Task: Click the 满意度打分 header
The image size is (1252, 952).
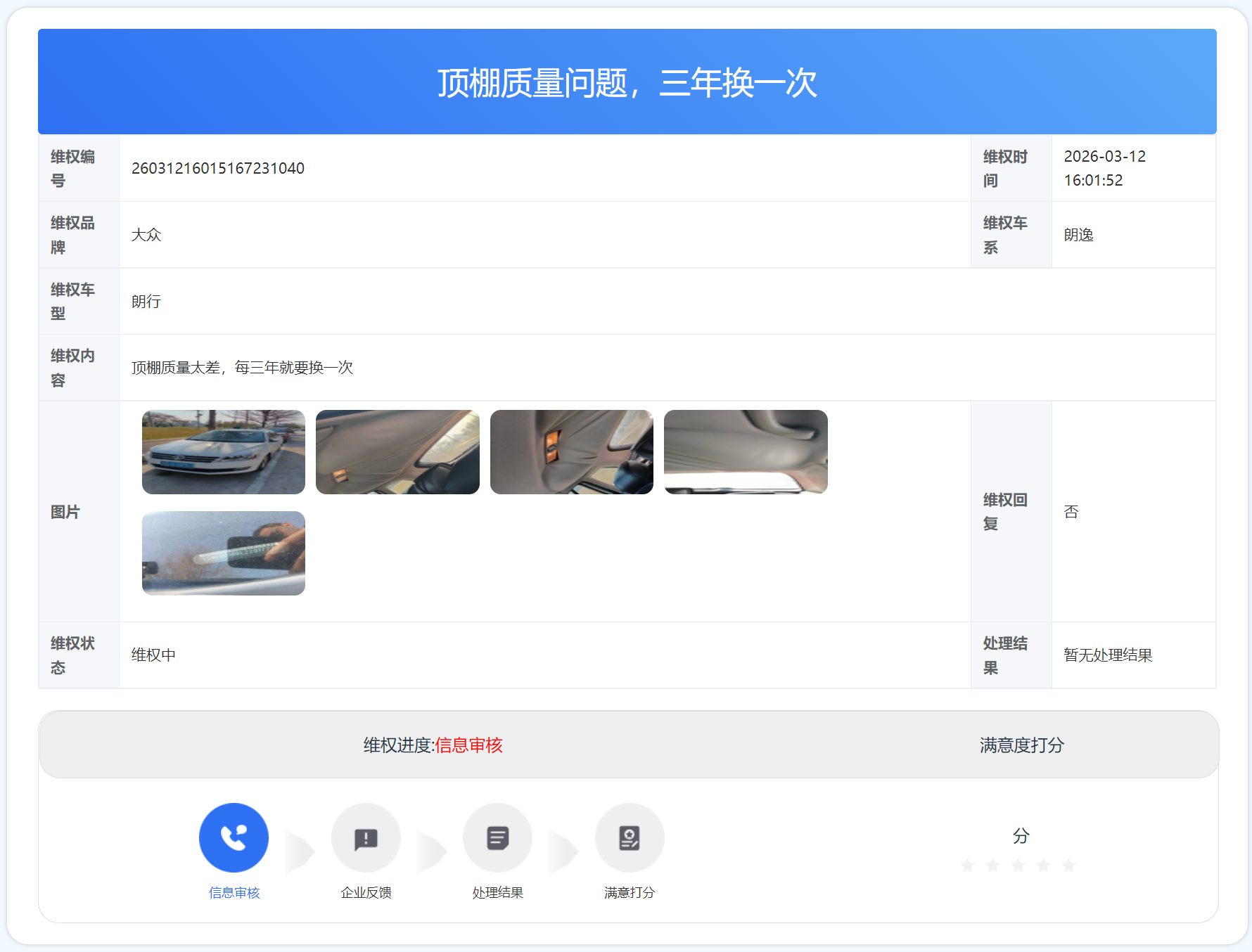Action: point(1021,745)
